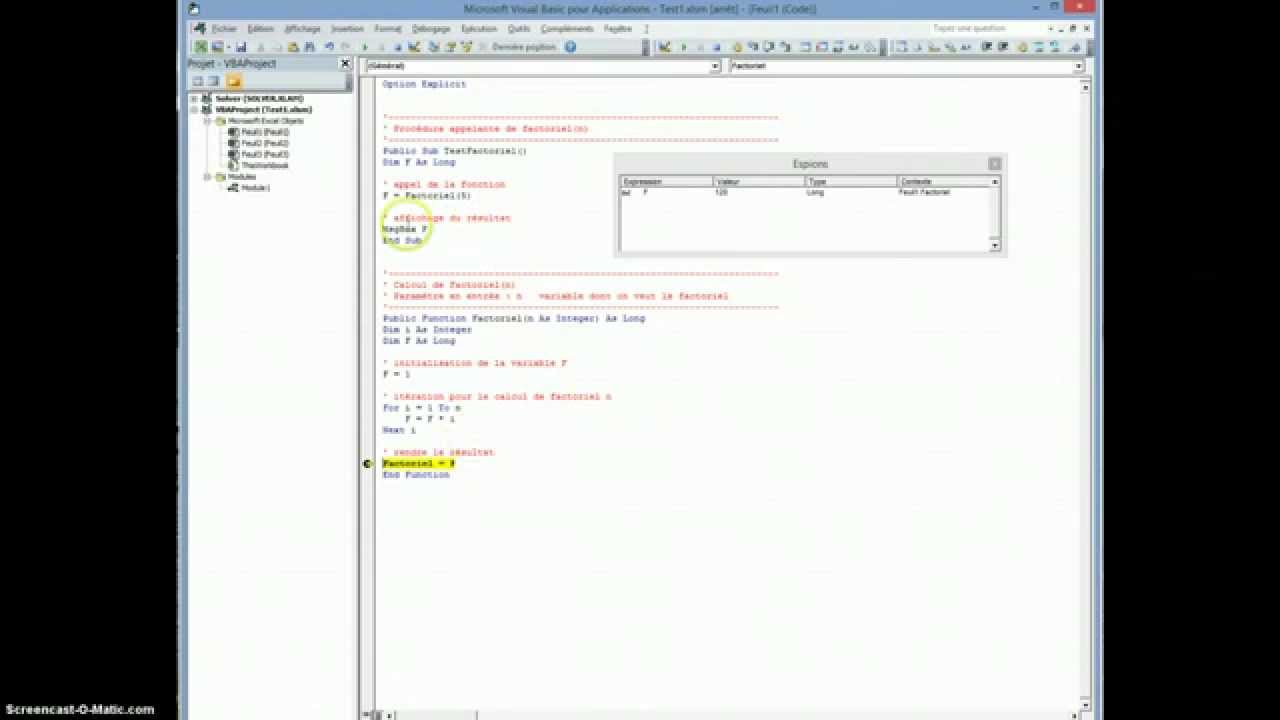Reset execution with the Standard toolbar stop icon

point(397,47)
